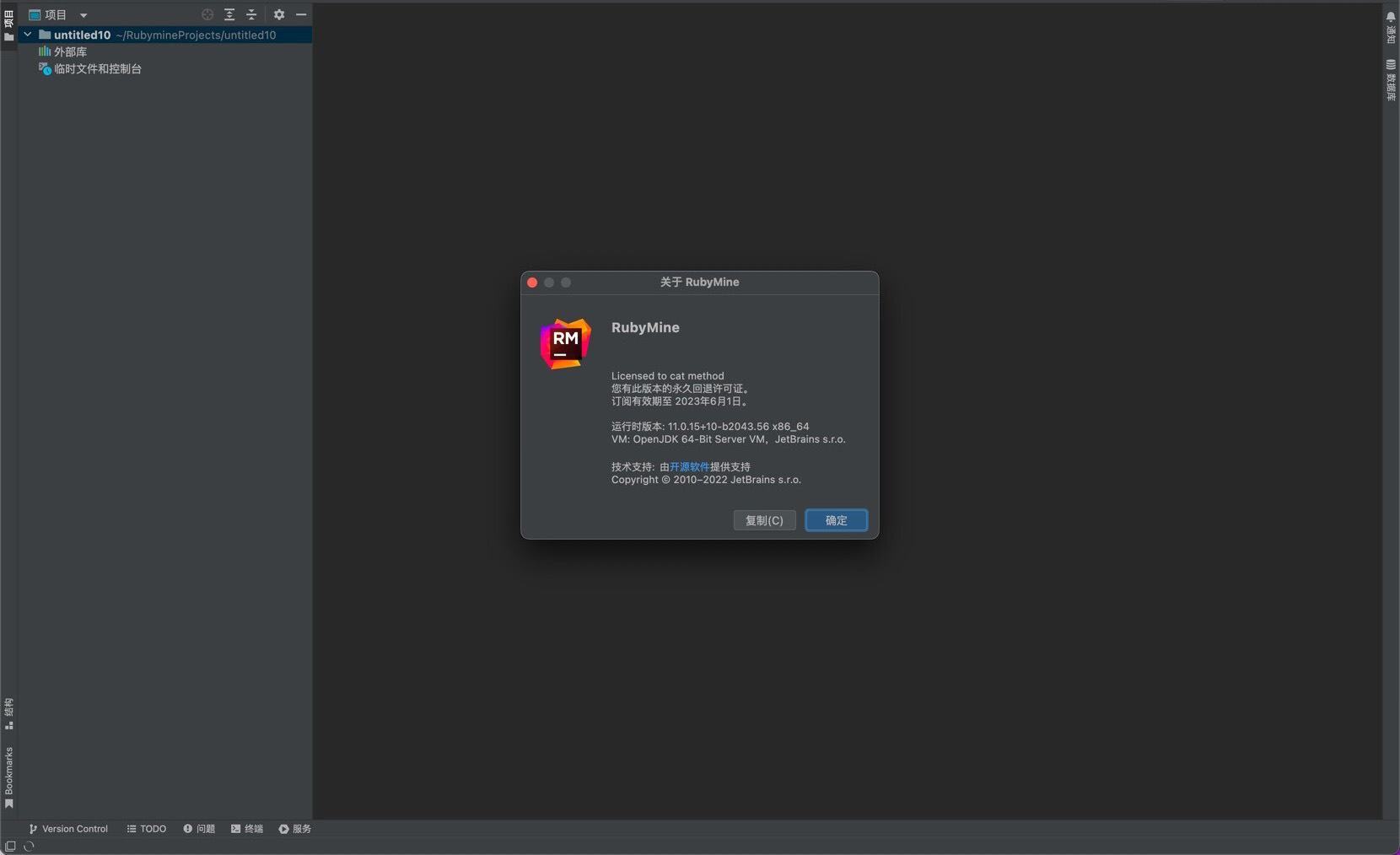1400x855 pixels.
Task: Click the ~/RubymineProjects/untitled10 path text
Action: click(196, 35)
